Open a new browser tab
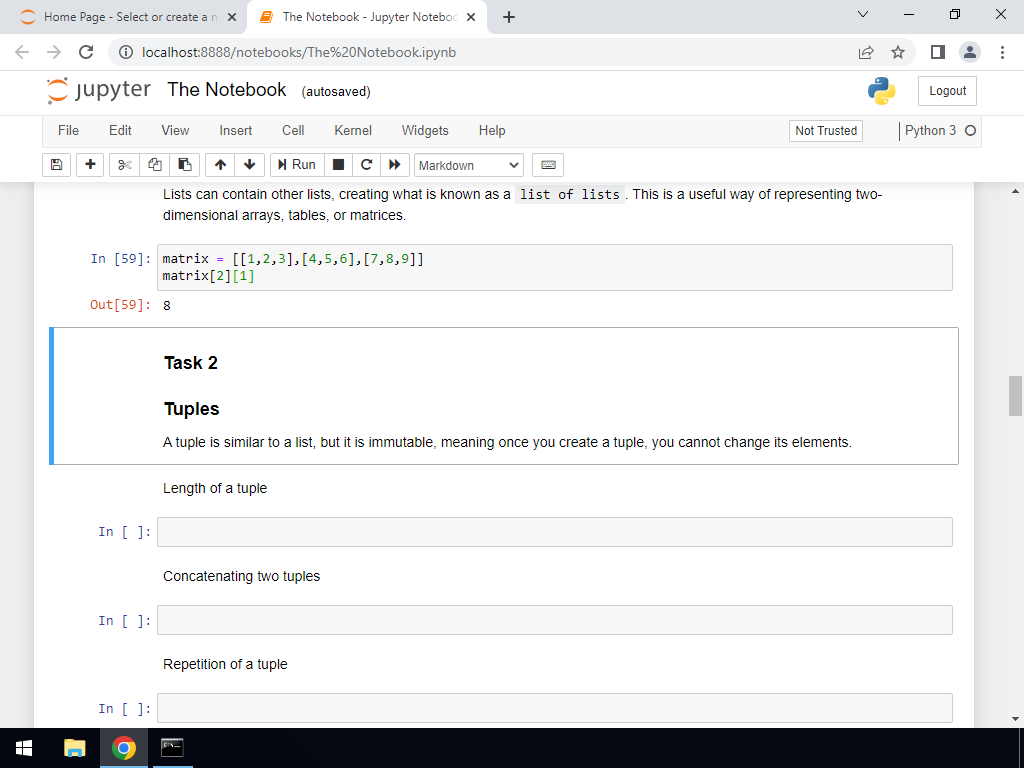This screenshot has height=768, width=1024. tap(509, 17)
